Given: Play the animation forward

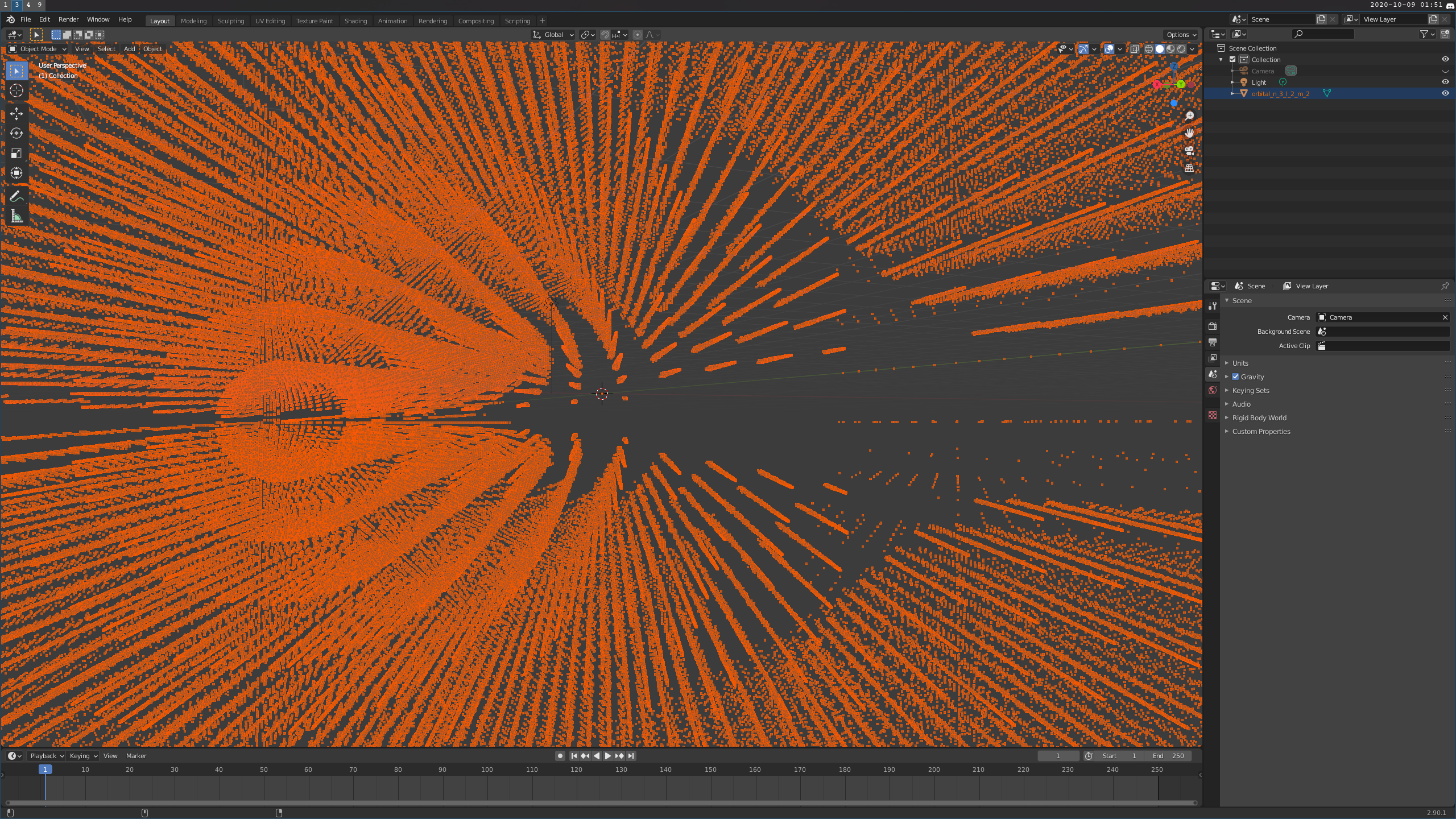Looking at the screenshot, I should (607, 756).
